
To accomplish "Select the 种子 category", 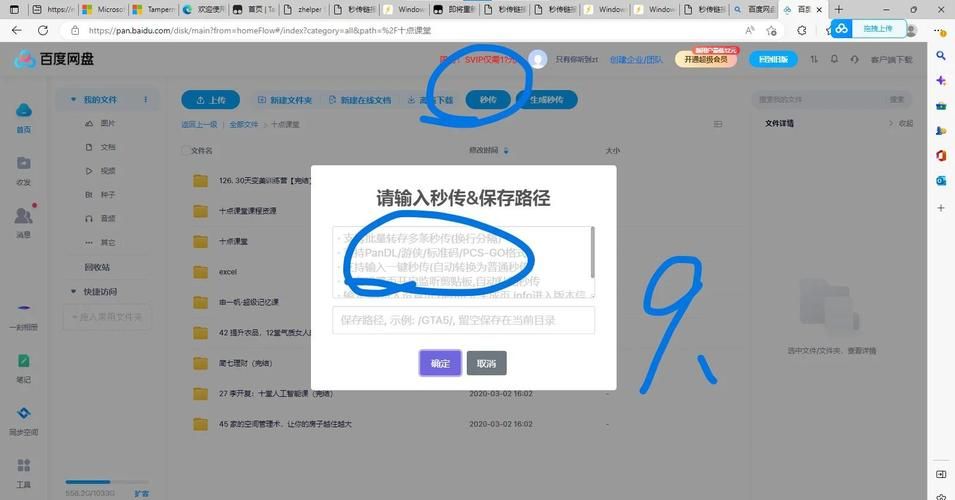I will (x=100, y=194).
